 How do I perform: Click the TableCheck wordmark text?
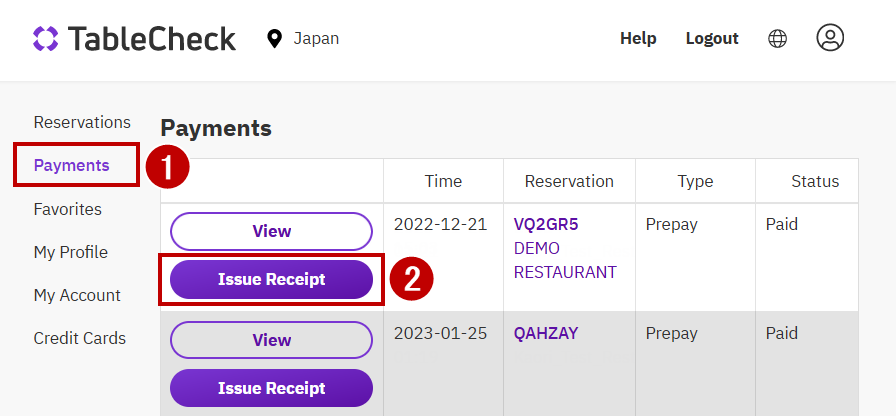coord(152,39)
